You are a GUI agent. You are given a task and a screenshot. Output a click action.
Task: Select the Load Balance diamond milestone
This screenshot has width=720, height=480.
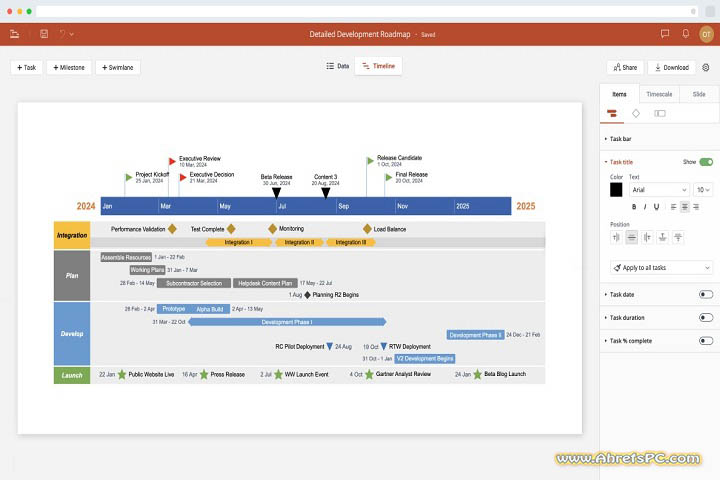367,229
